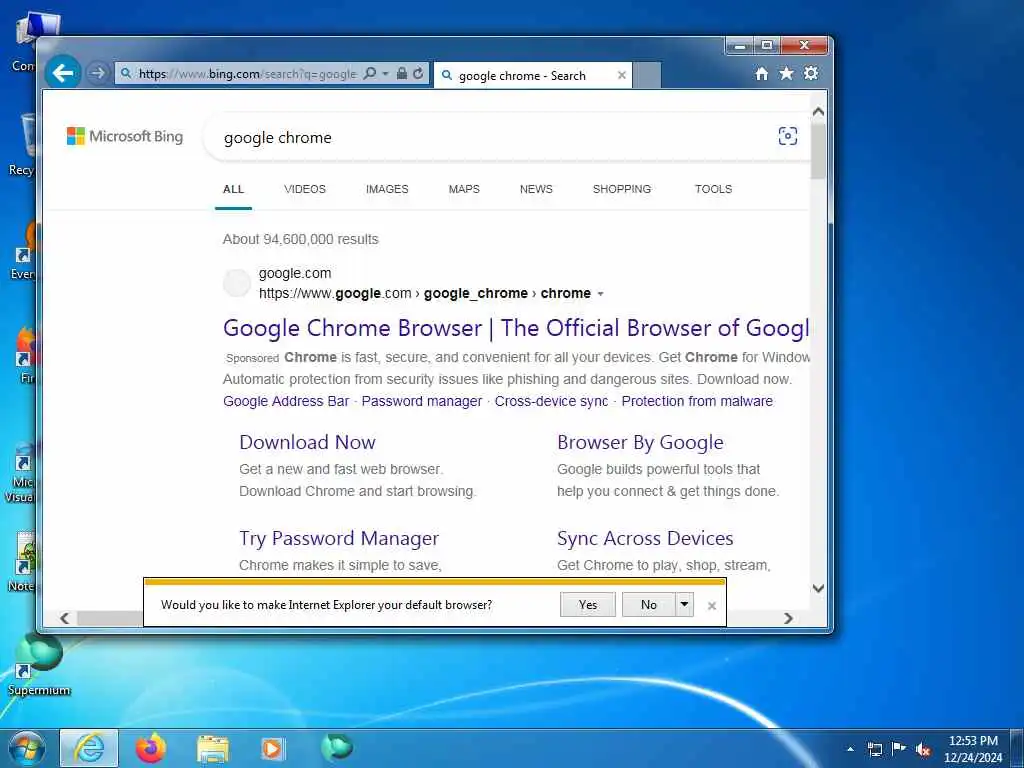Open the 'Password manager' sitelink
The height and width of the screenshot is (768, 1024).
(x=422, y=401)
